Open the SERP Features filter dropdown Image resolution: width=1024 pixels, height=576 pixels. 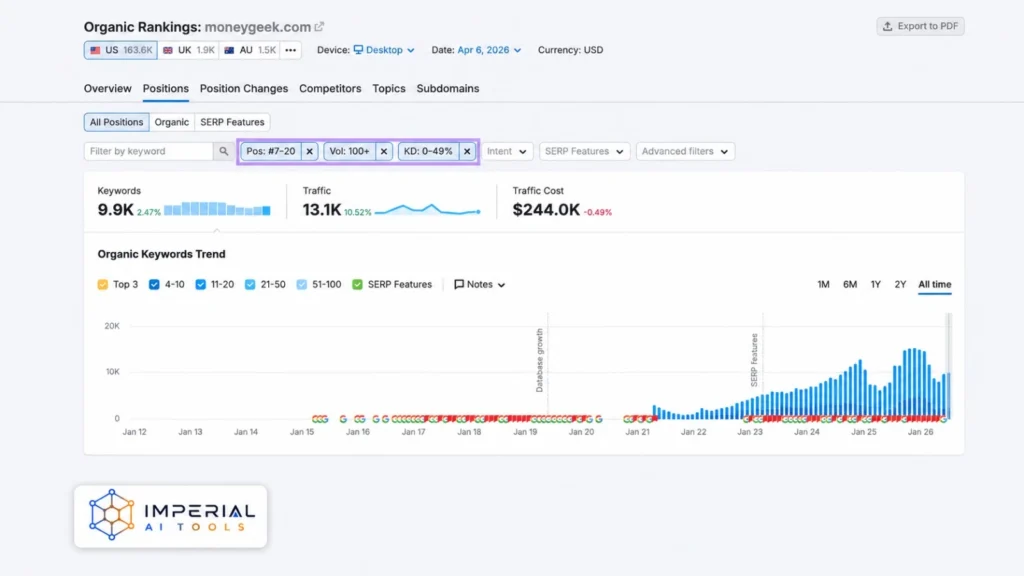pos(584,152)
